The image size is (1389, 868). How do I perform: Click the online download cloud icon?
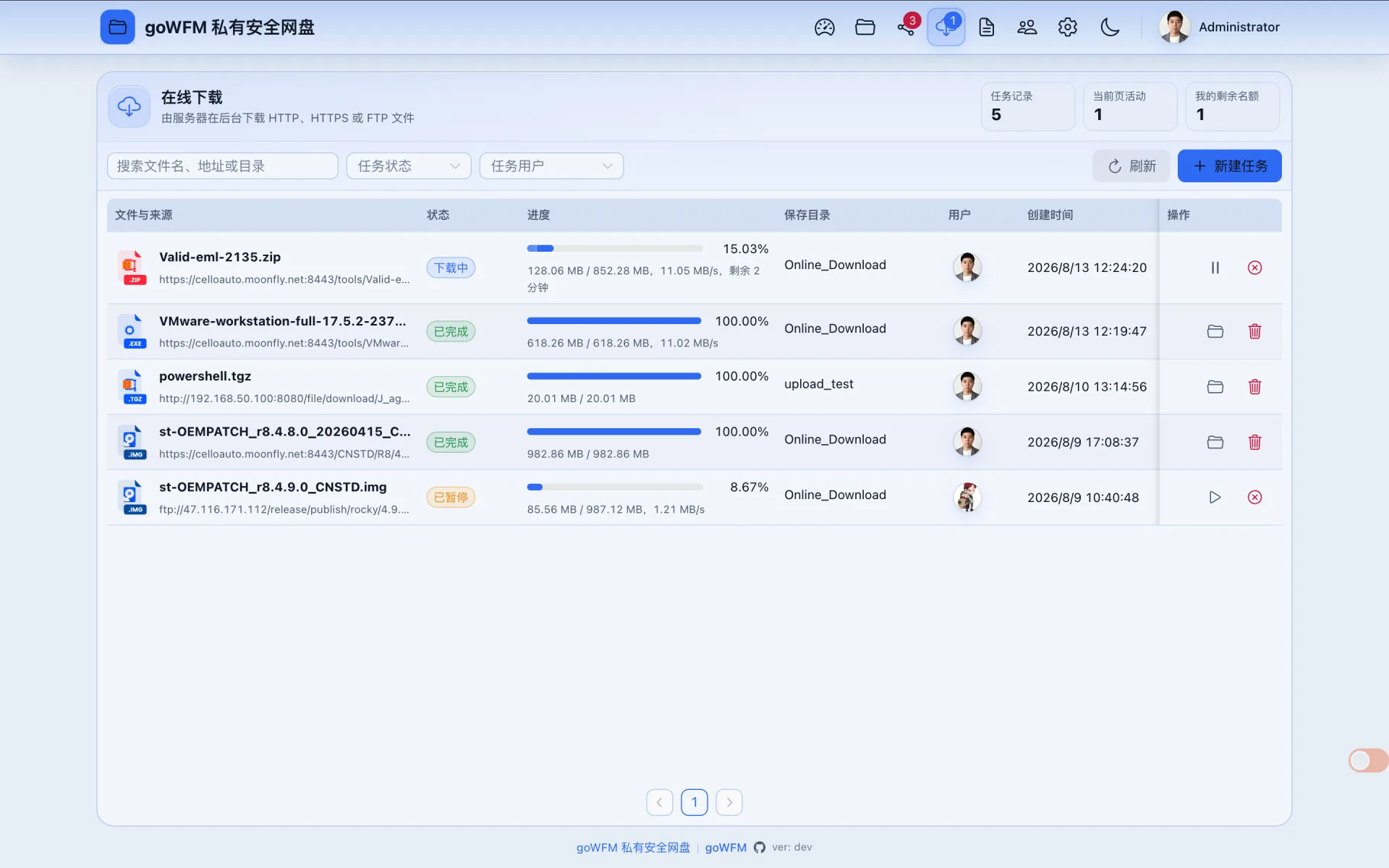(x=946, y=27)
